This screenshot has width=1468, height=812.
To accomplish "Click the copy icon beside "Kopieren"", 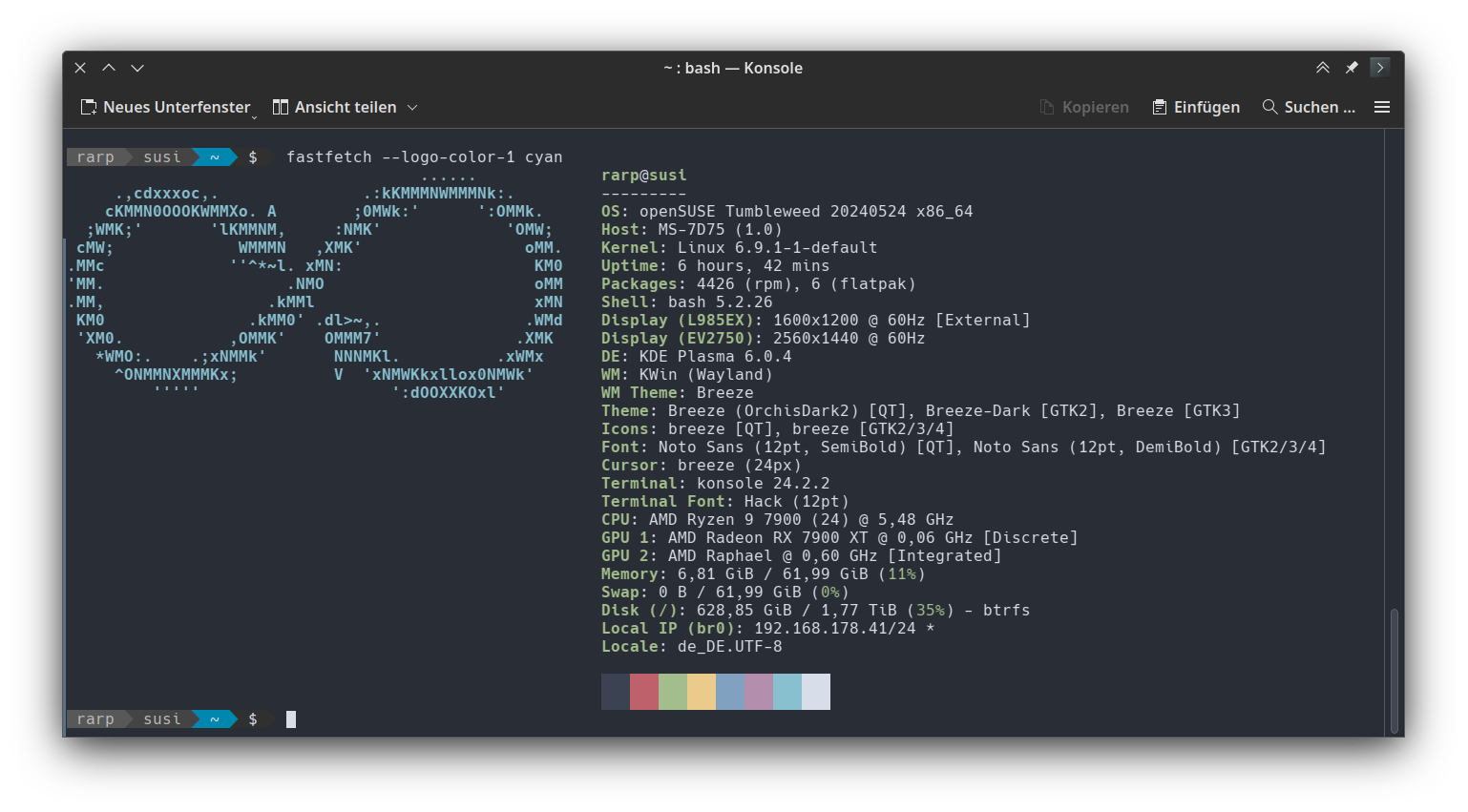I will coord(1048,107).
